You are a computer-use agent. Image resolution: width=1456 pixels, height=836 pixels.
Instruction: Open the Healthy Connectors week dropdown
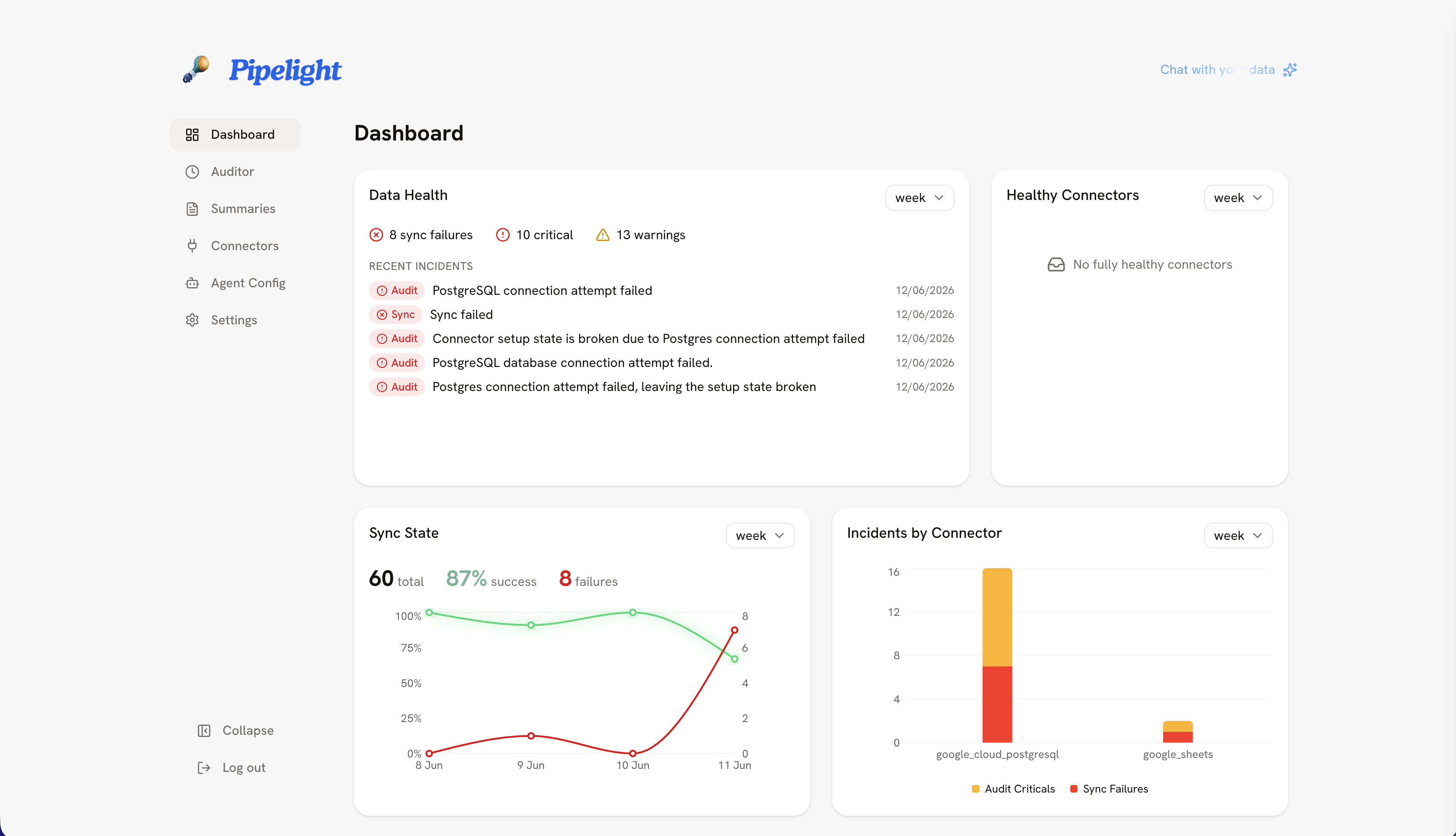tap(1238, 197)
